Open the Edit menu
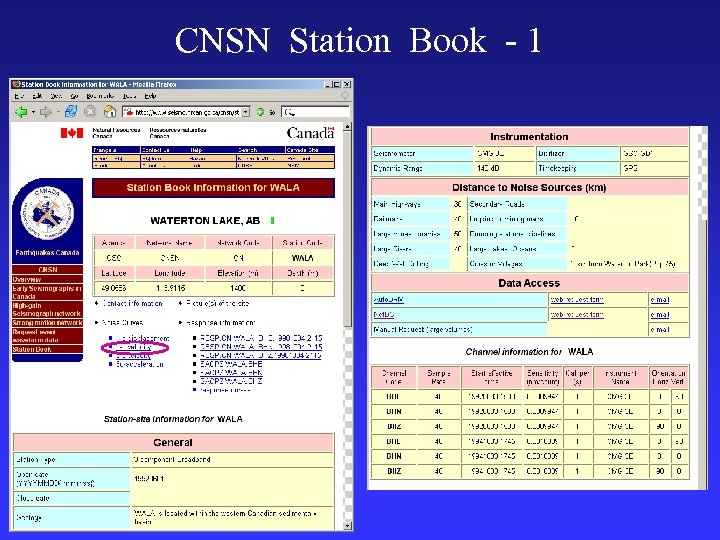The width and height of the screenshot is (720, 540). click(x=37, y=96)
